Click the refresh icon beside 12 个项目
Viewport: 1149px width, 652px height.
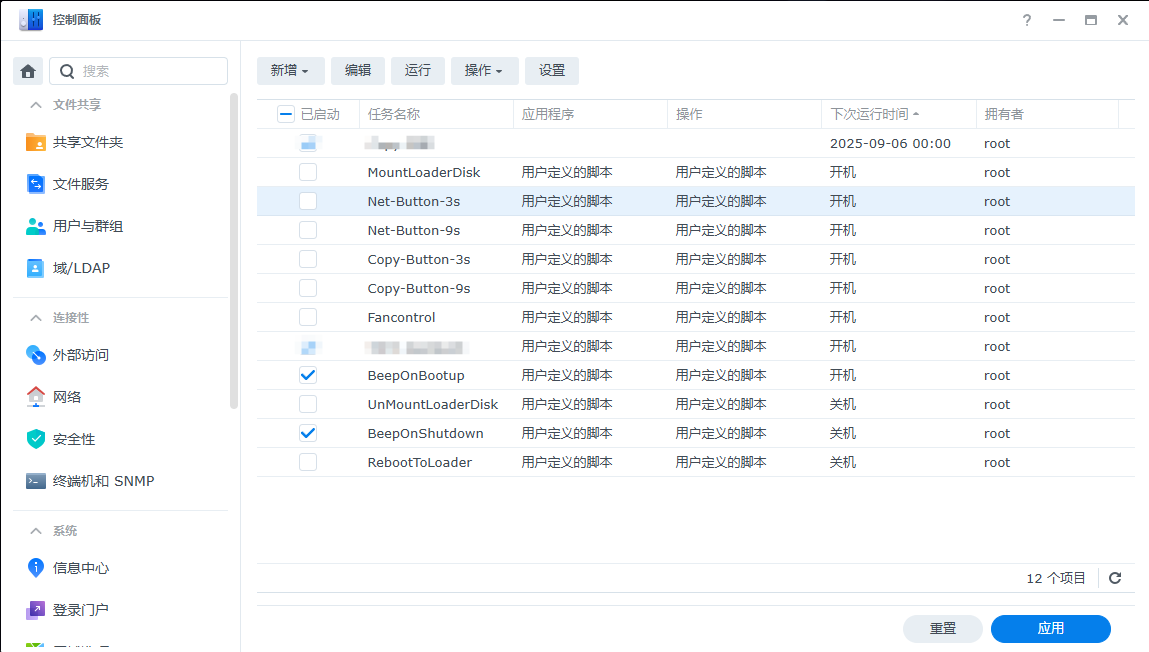coord(1115,578)
